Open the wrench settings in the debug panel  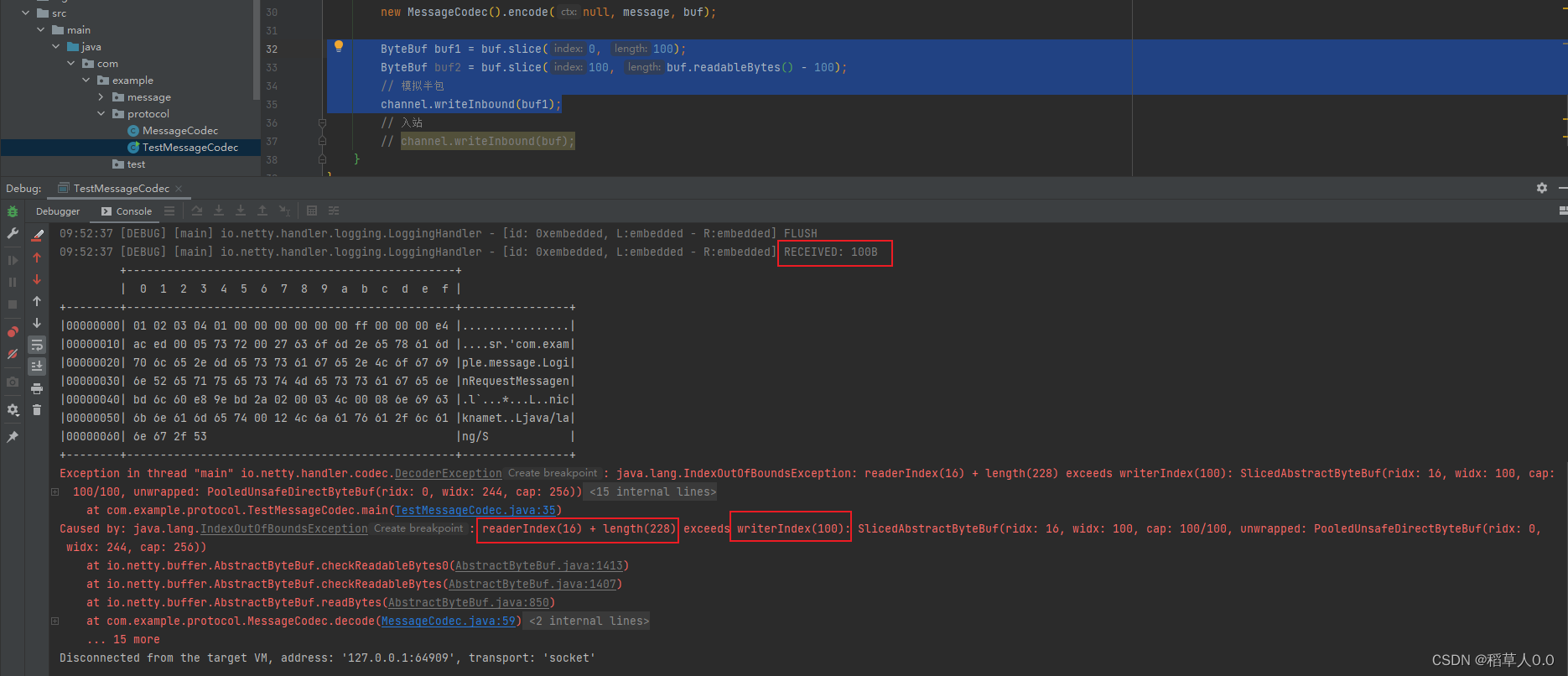coord(13,233)
